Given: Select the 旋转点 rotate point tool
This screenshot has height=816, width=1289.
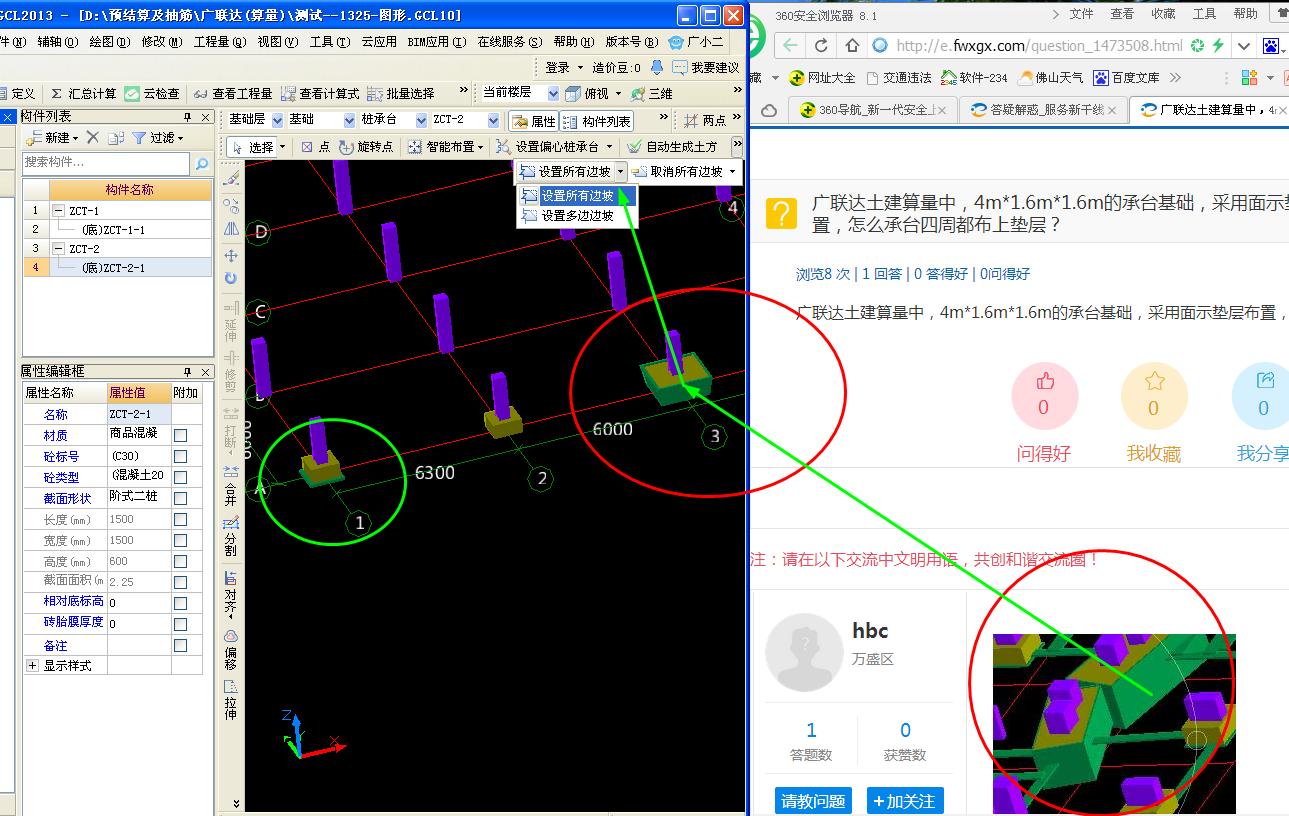Looking at the screenshot, I should [x=366, y=146].
